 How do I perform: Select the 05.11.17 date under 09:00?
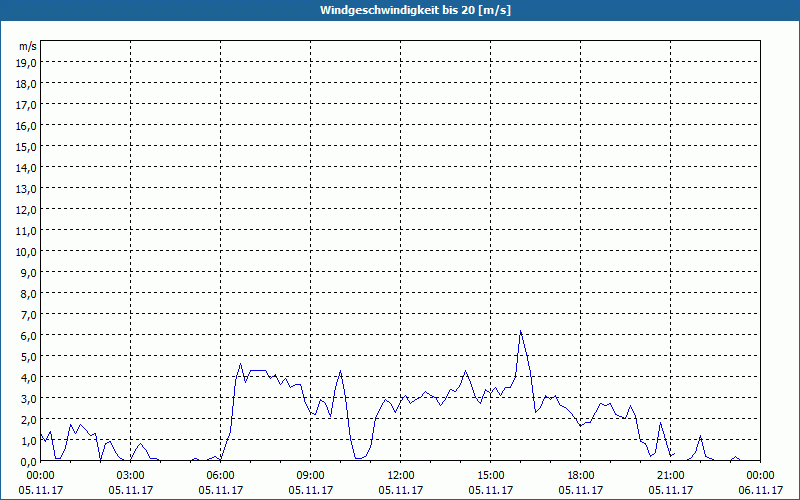click(x=310, y=490)
